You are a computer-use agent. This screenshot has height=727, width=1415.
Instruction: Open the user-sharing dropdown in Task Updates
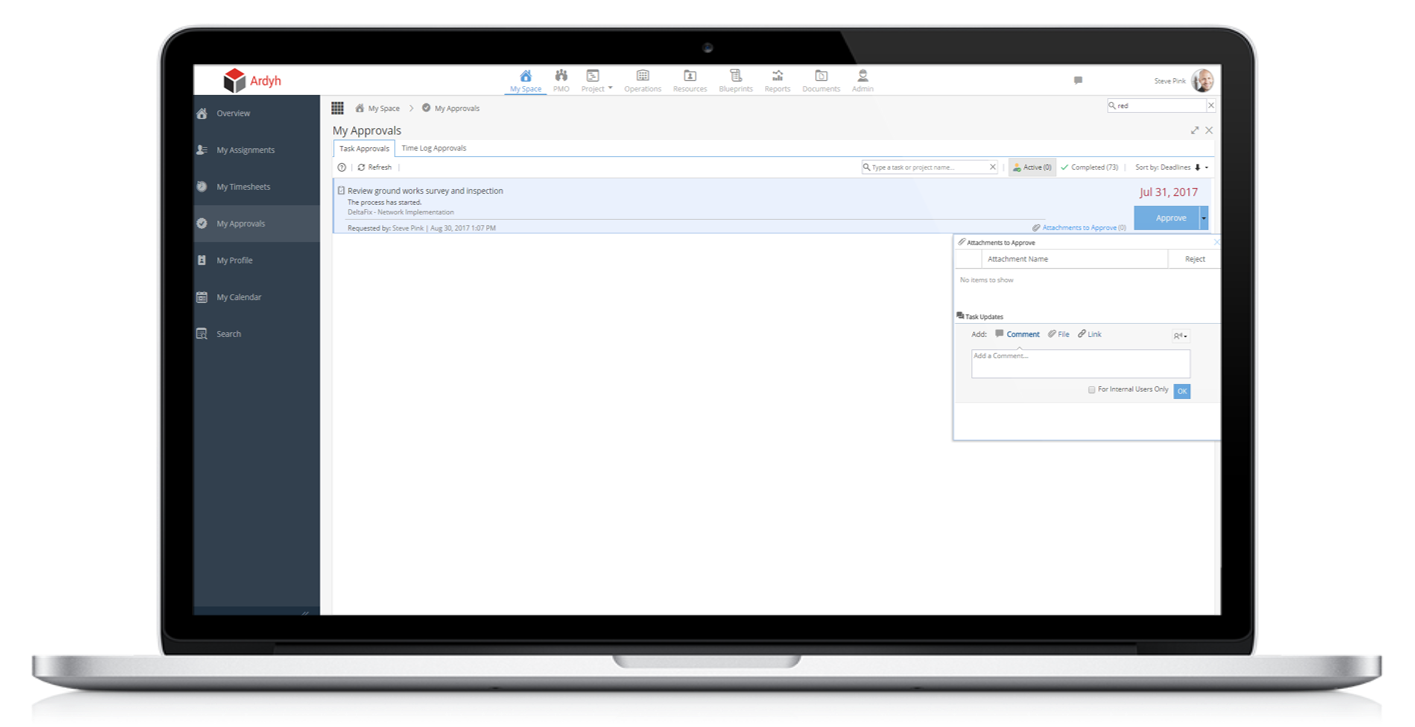pyautogui.click(x=1180, y=336)
